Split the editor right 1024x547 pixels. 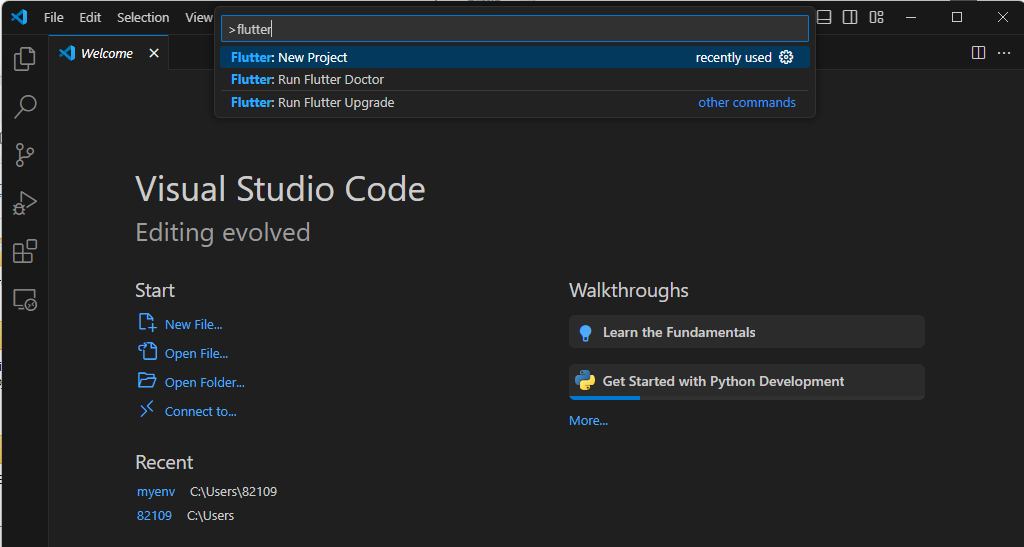(978, 53)
